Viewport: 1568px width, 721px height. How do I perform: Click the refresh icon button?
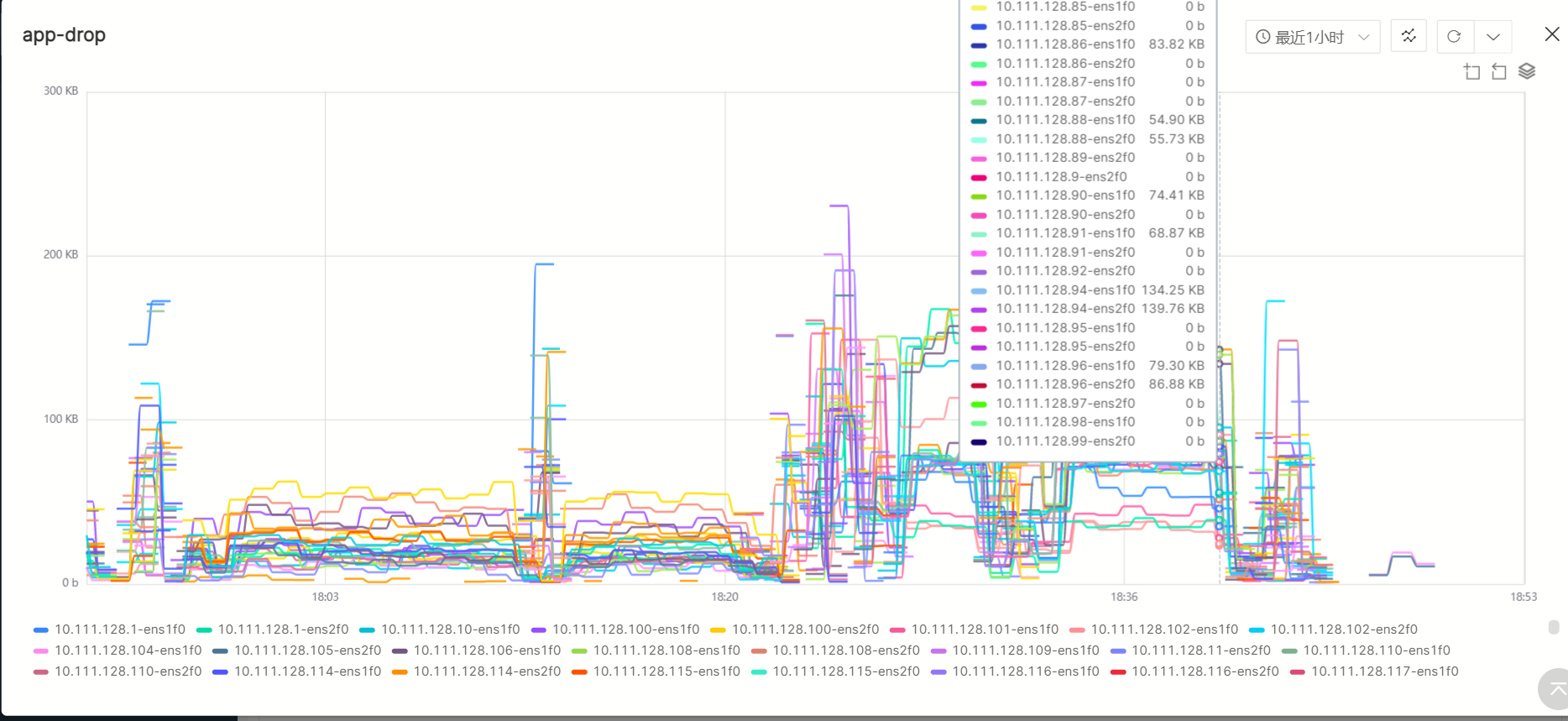1454,36
